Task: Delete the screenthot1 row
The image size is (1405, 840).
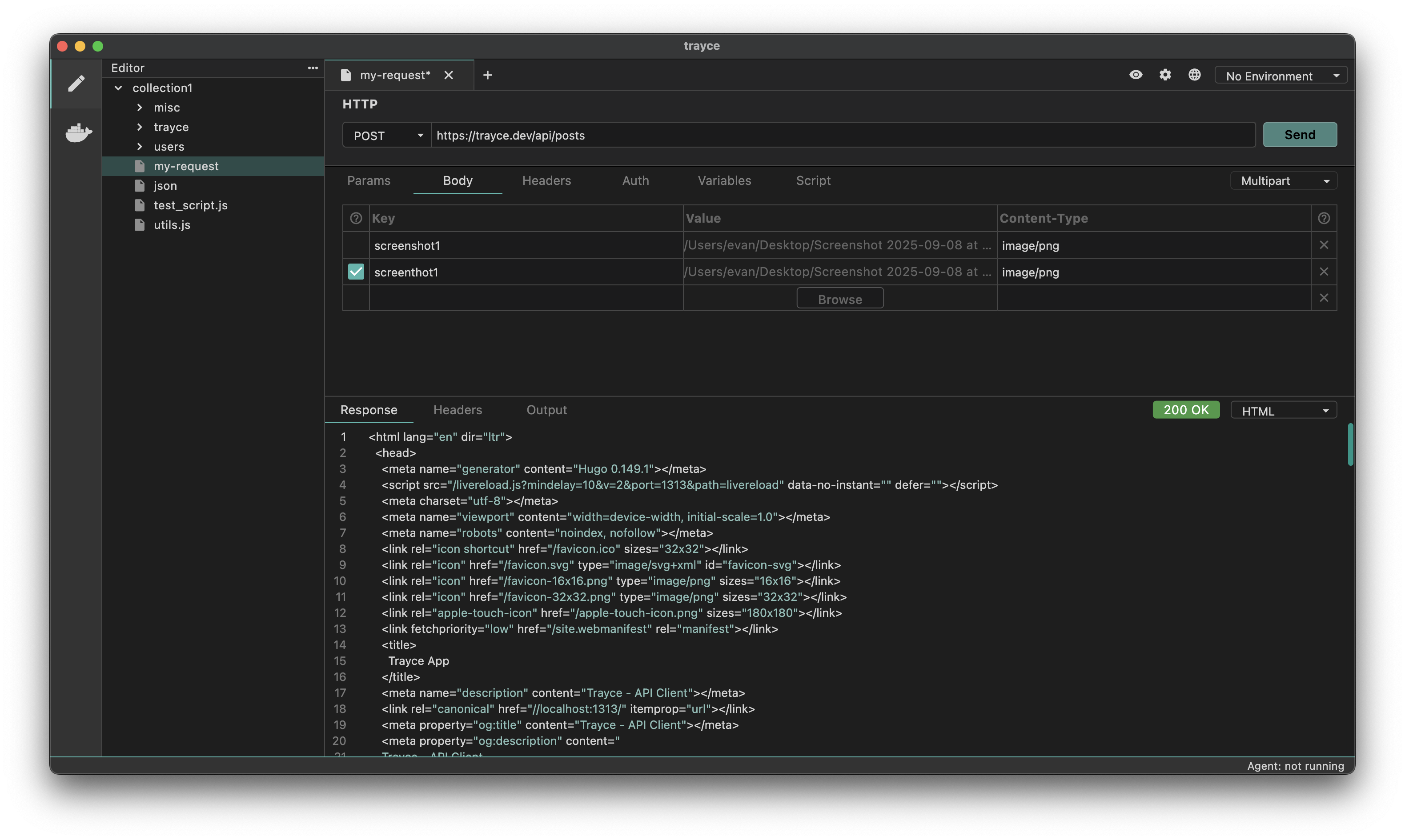Action: (x=1324, y=272)
